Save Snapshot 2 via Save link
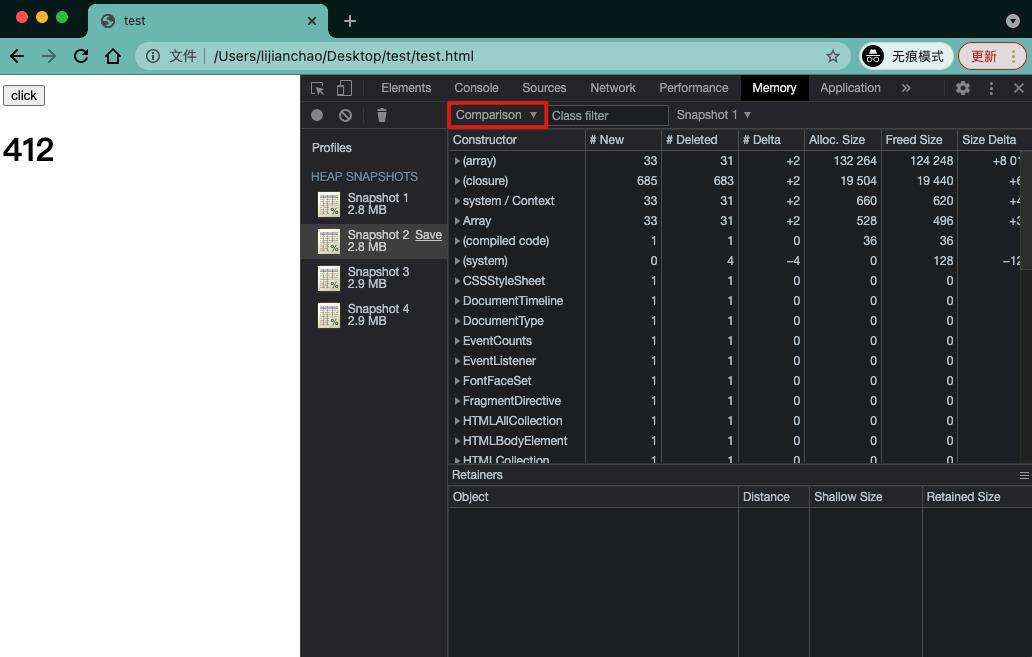1032x657 pixels. coord(428,235)
